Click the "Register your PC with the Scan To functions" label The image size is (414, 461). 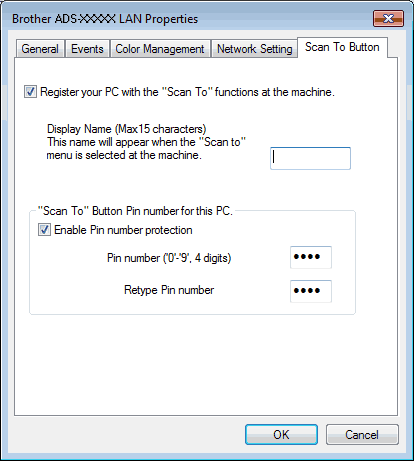(187, 92)
